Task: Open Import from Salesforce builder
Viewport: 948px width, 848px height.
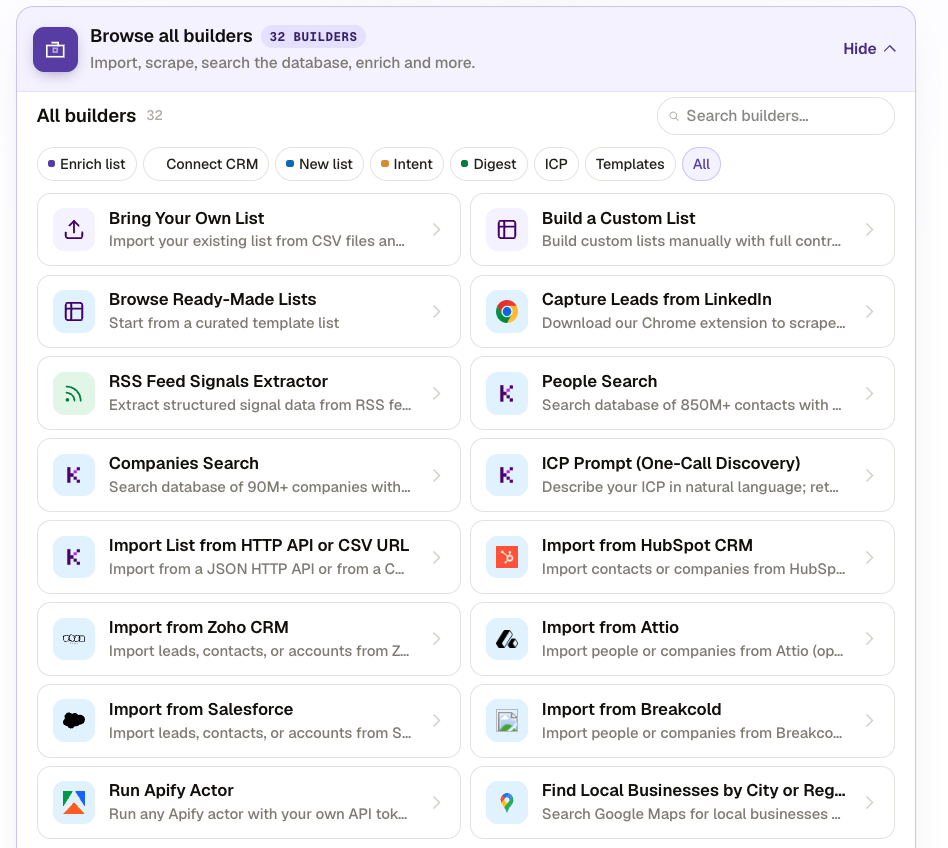Action: 249,720
